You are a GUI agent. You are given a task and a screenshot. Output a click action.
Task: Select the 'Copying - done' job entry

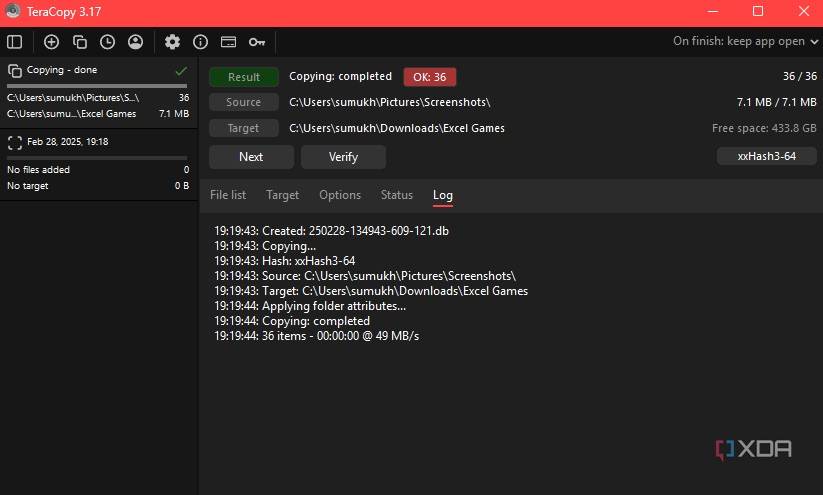[x=98, y=92]
